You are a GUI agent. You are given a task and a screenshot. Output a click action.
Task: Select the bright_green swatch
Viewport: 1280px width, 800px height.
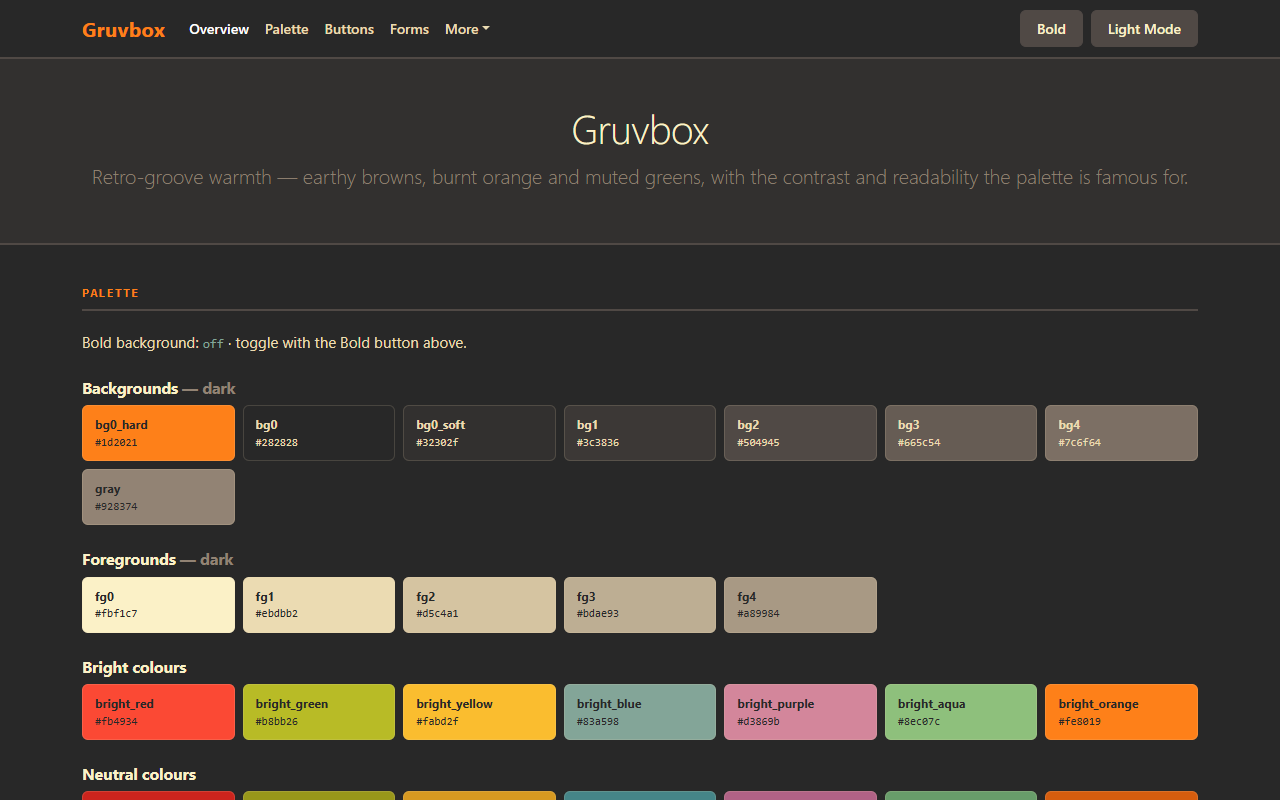(x=319, y=712)
